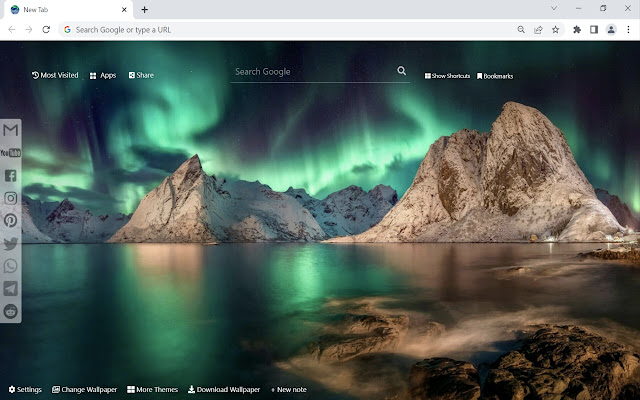Image resolution: width=640 pixels, height=400 pixels.
Task: Toggle the browser side panel
Action: click(x=594, y=29)
